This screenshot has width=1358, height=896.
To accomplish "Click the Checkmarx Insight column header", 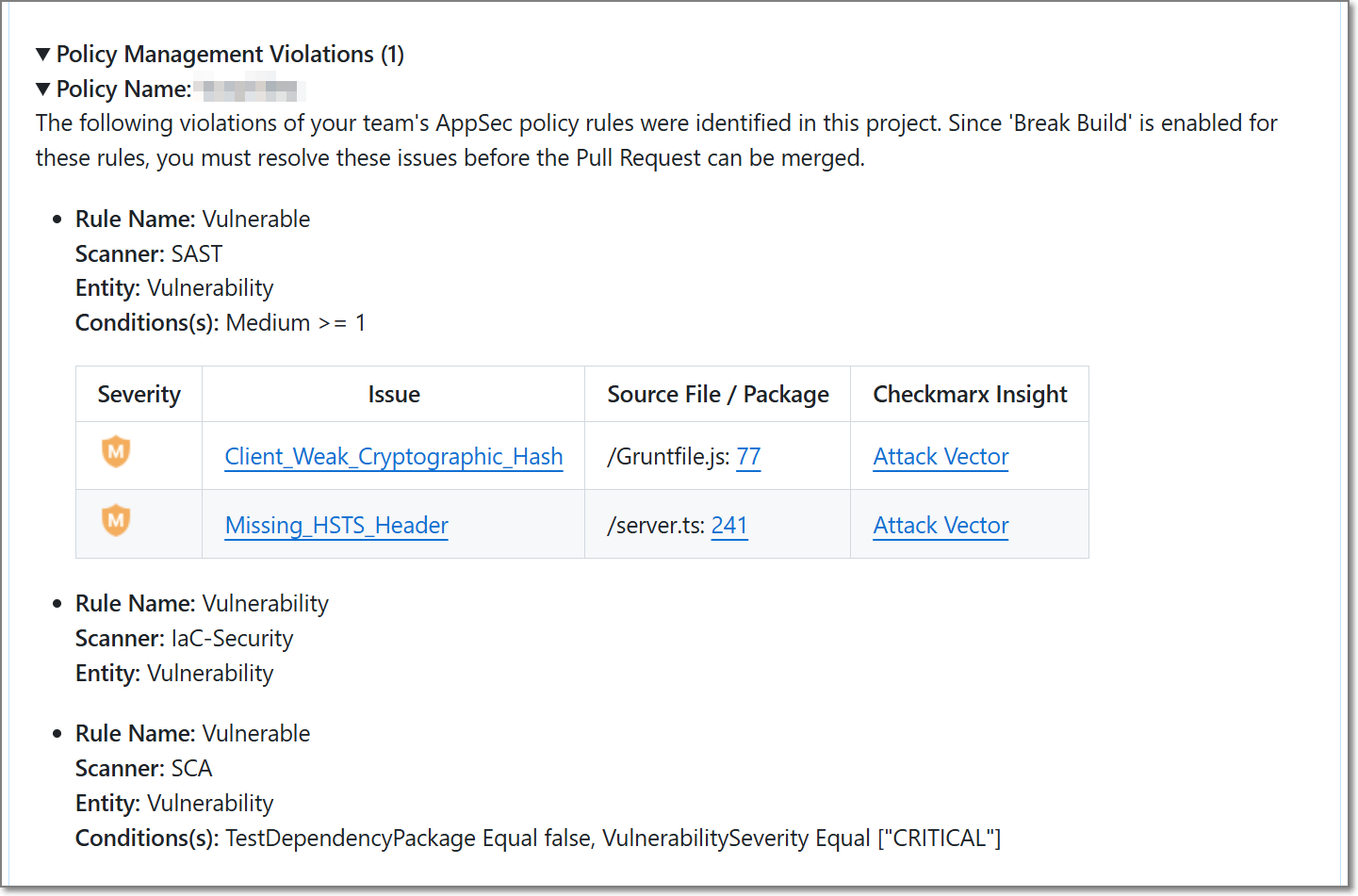I will pyautogui.click(x=970, y=395).
